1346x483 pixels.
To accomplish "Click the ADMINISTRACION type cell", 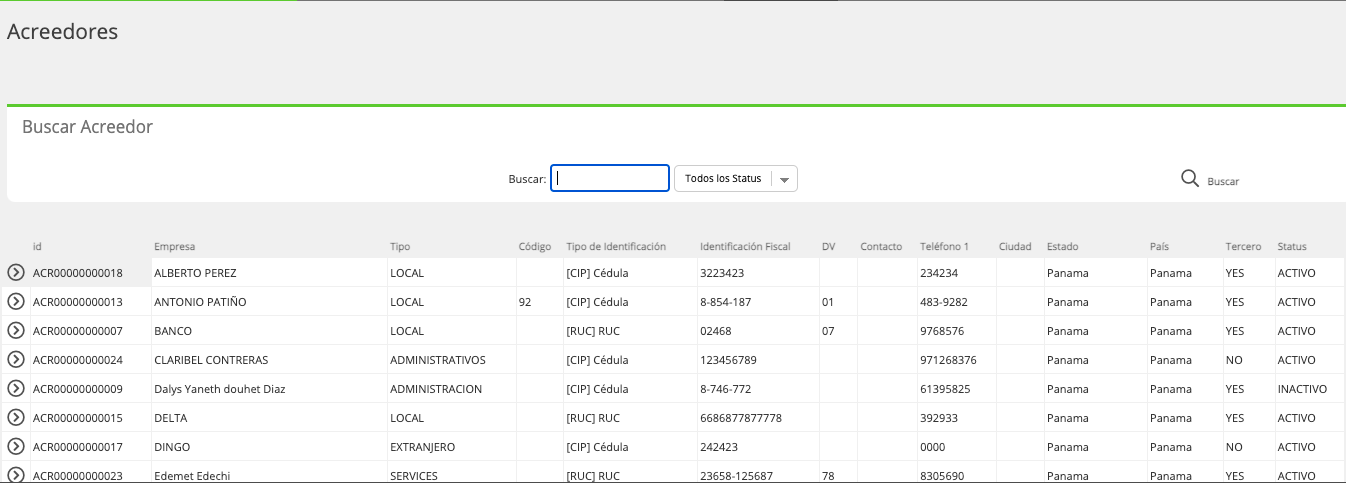I will click(x=452, y=388).
